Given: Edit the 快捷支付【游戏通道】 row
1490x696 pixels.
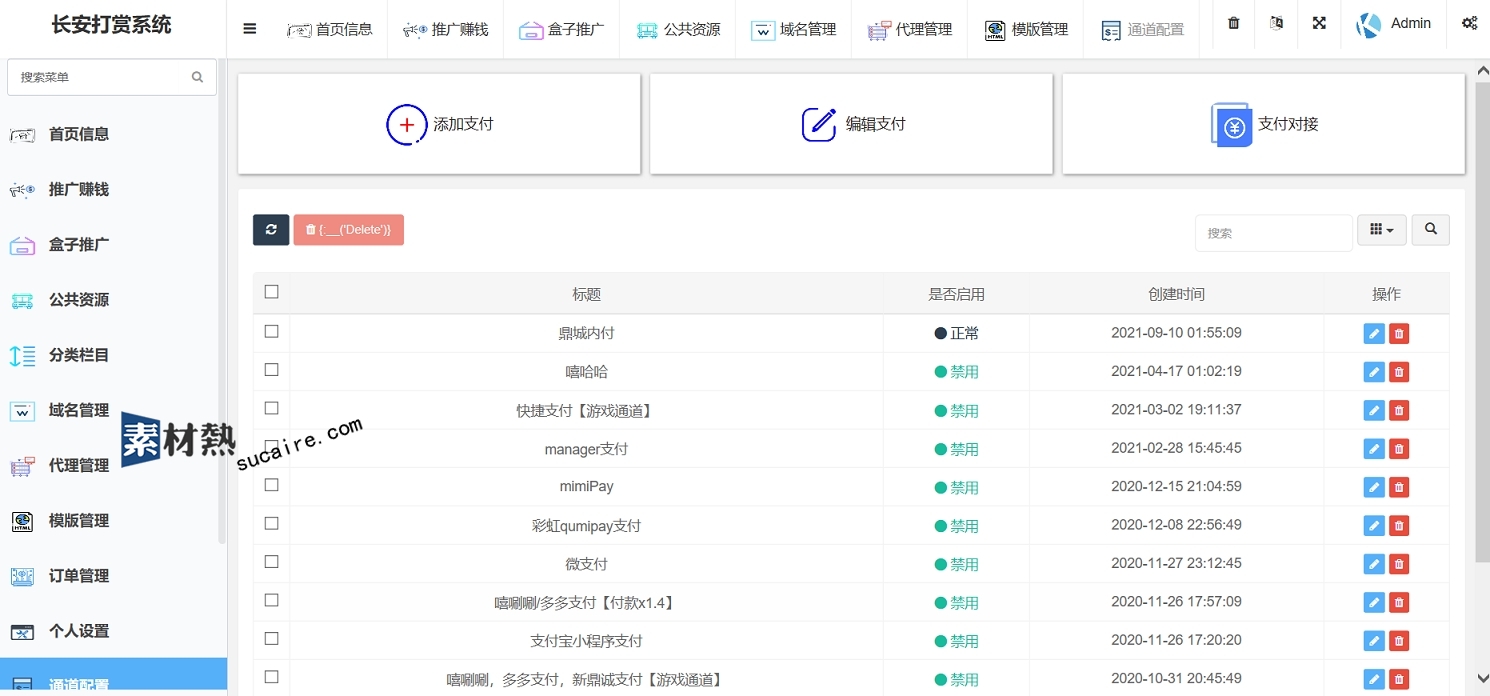Looking at the screenshot, I should pos(1374,410).
